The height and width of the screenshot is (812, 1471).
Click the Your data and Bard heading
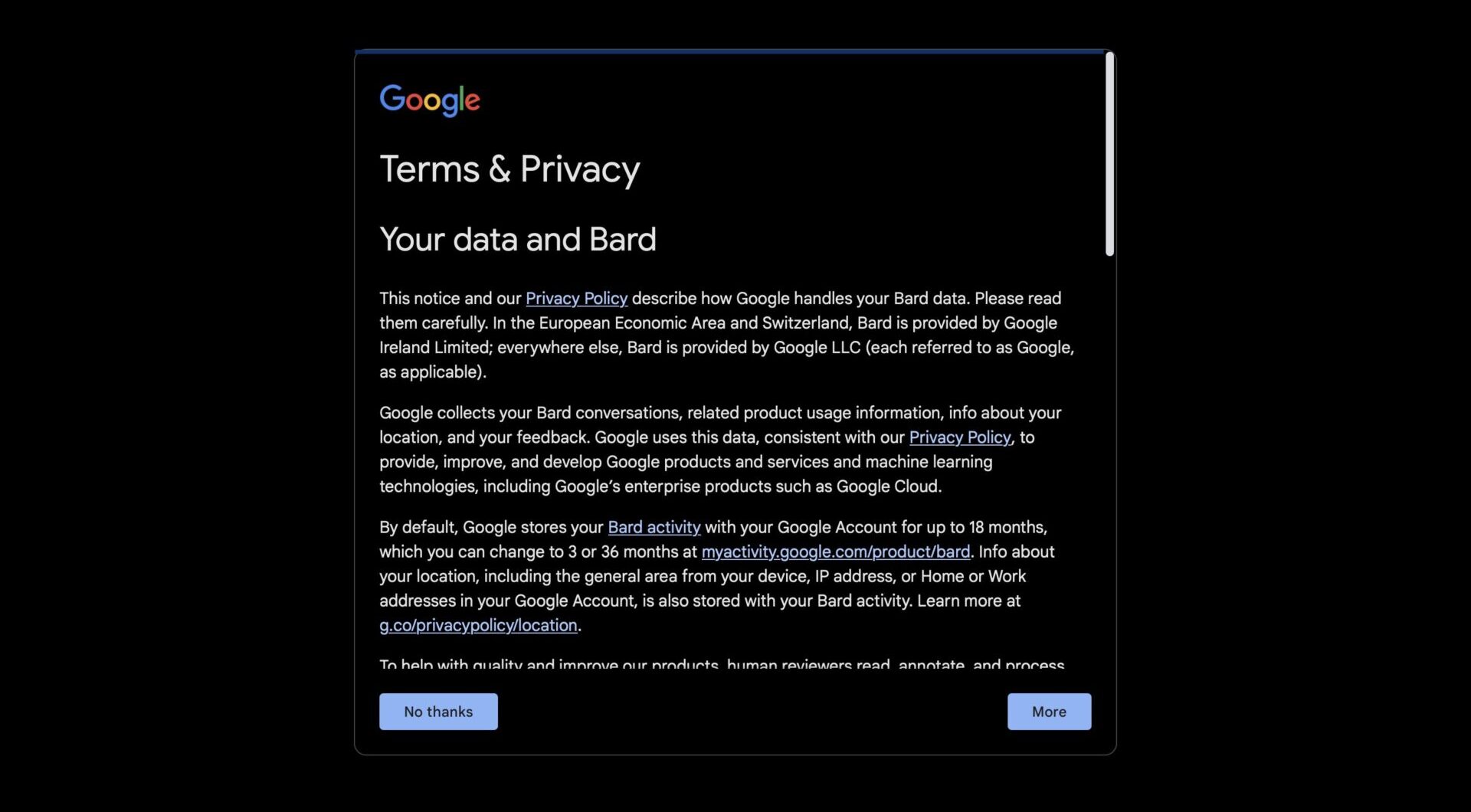point(518,240)
